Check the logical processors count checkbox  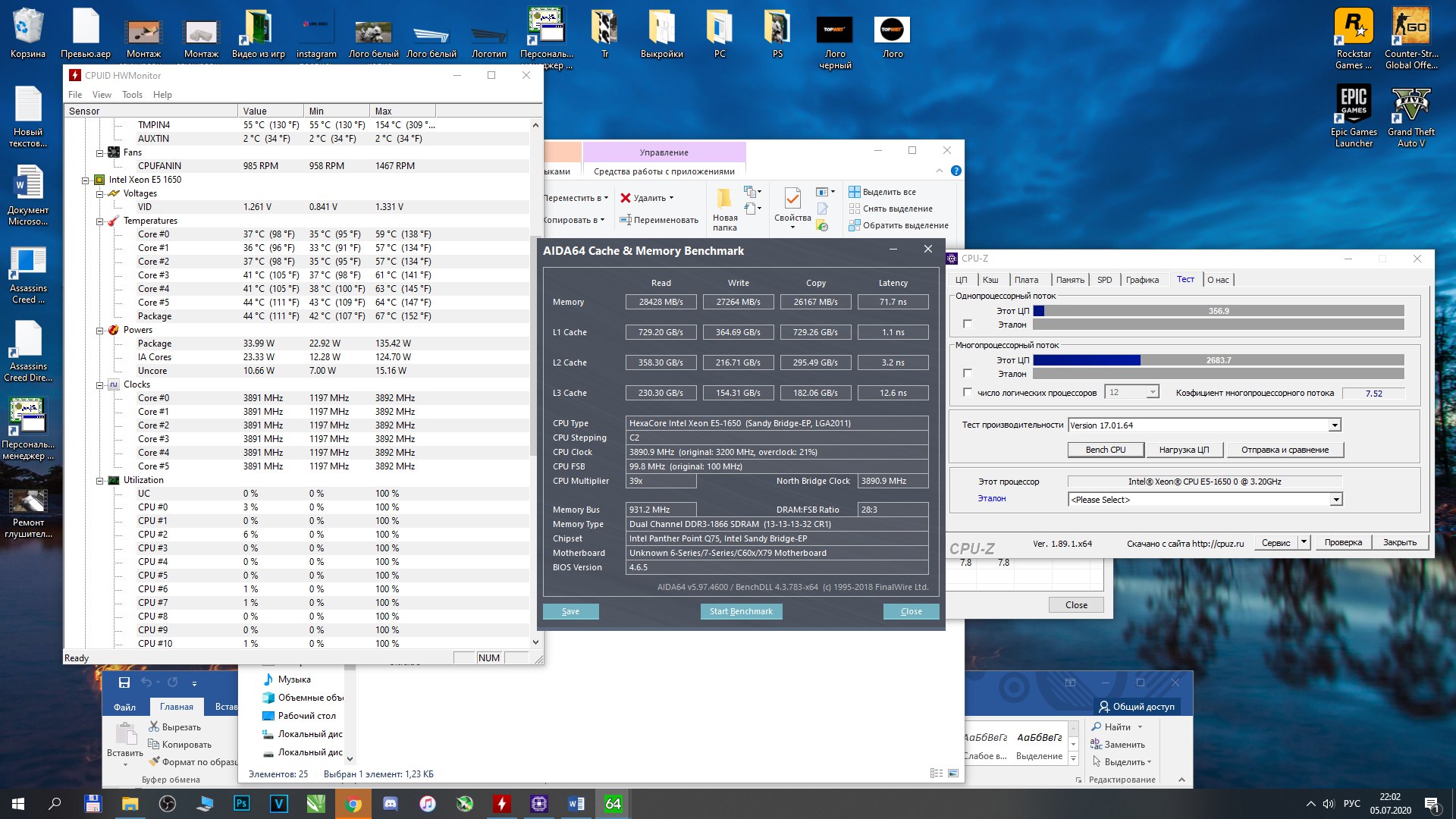(x=967, y=393)
